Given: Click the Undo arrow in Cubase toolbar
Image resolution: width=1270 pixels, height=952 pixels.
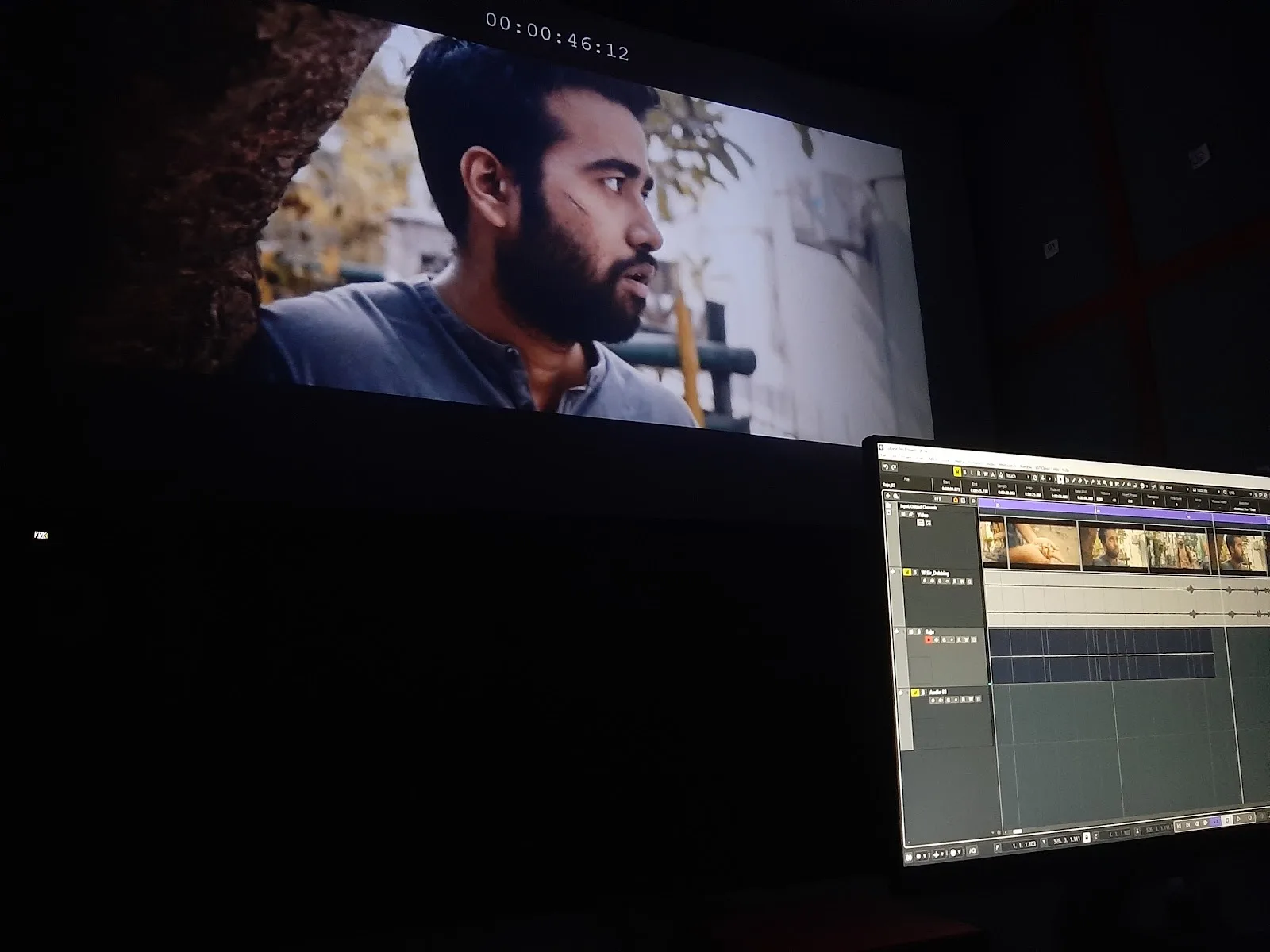Looking at the screenshot, I should click(886, 467).
